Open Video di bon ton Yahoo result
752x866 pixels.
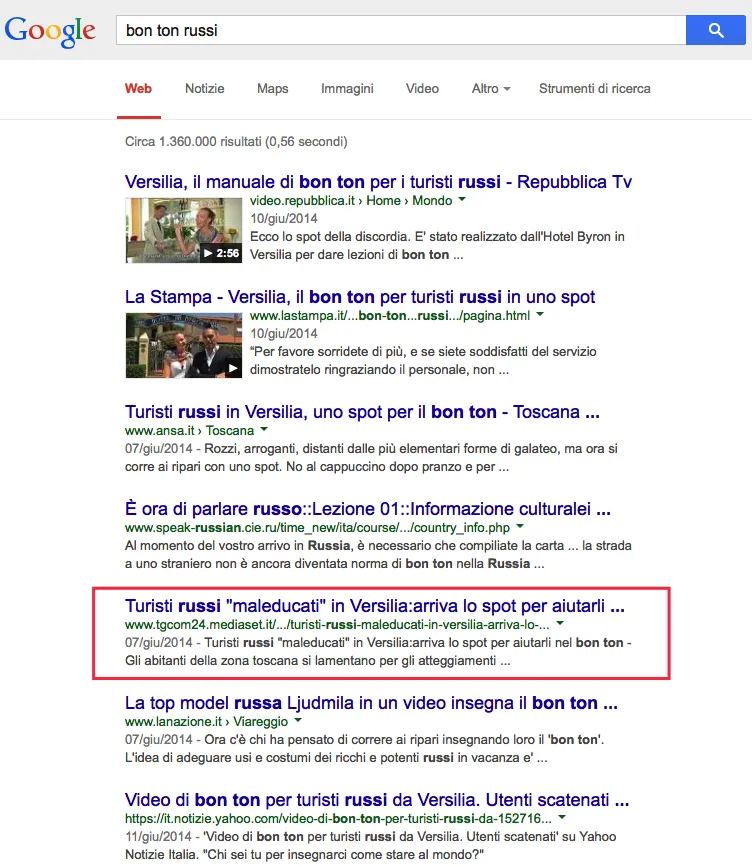377,800
